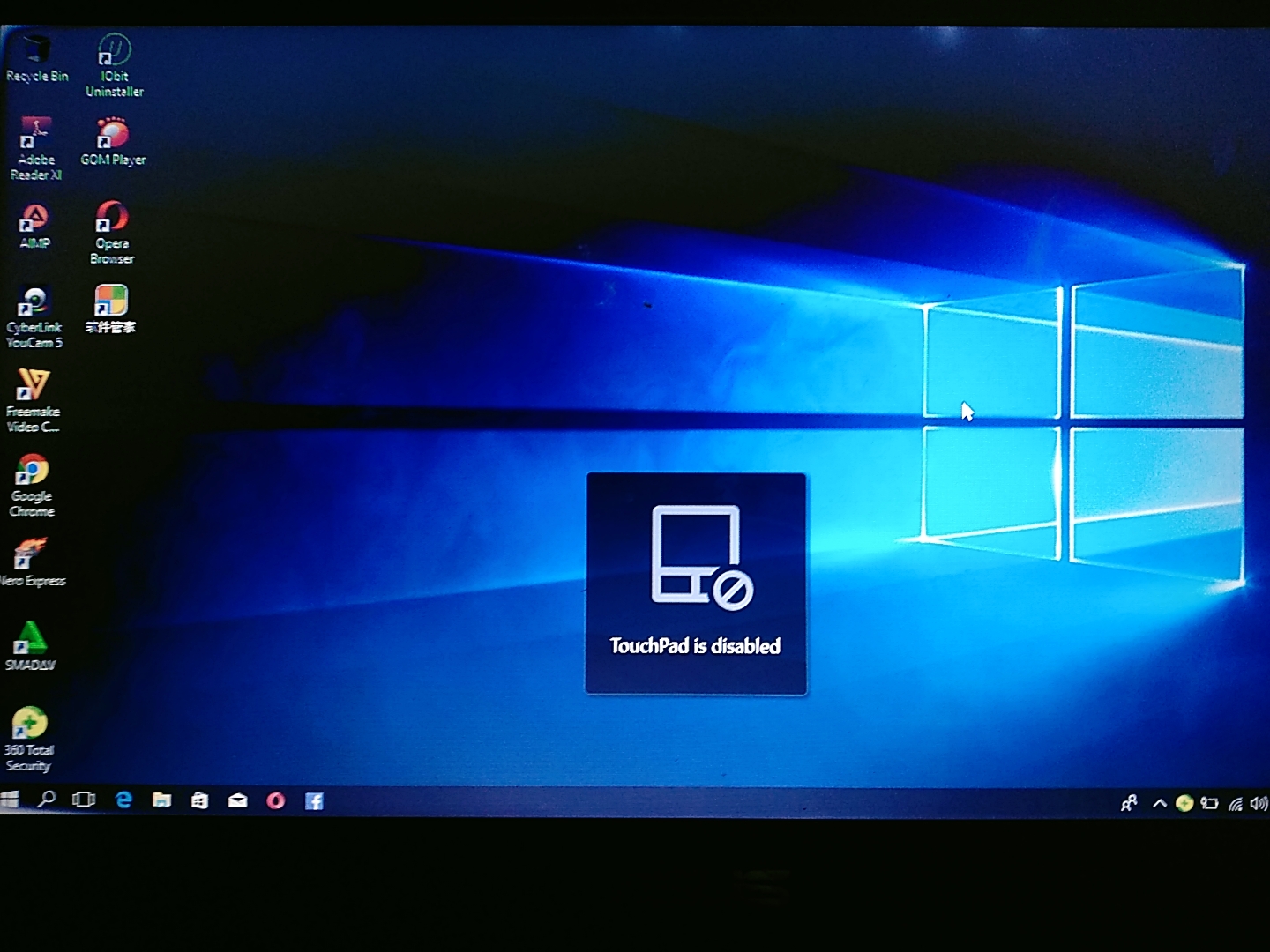Screen dimensions: 1270x952
Task: Launch Nero Express
Action: click(33, 551)
